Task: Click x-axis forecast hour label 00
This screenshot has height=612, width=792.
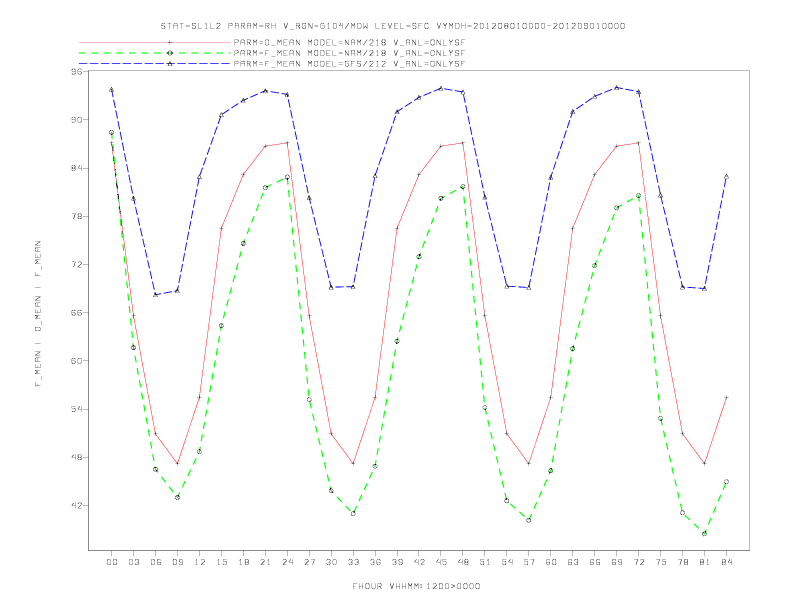Action: [112, 562]
